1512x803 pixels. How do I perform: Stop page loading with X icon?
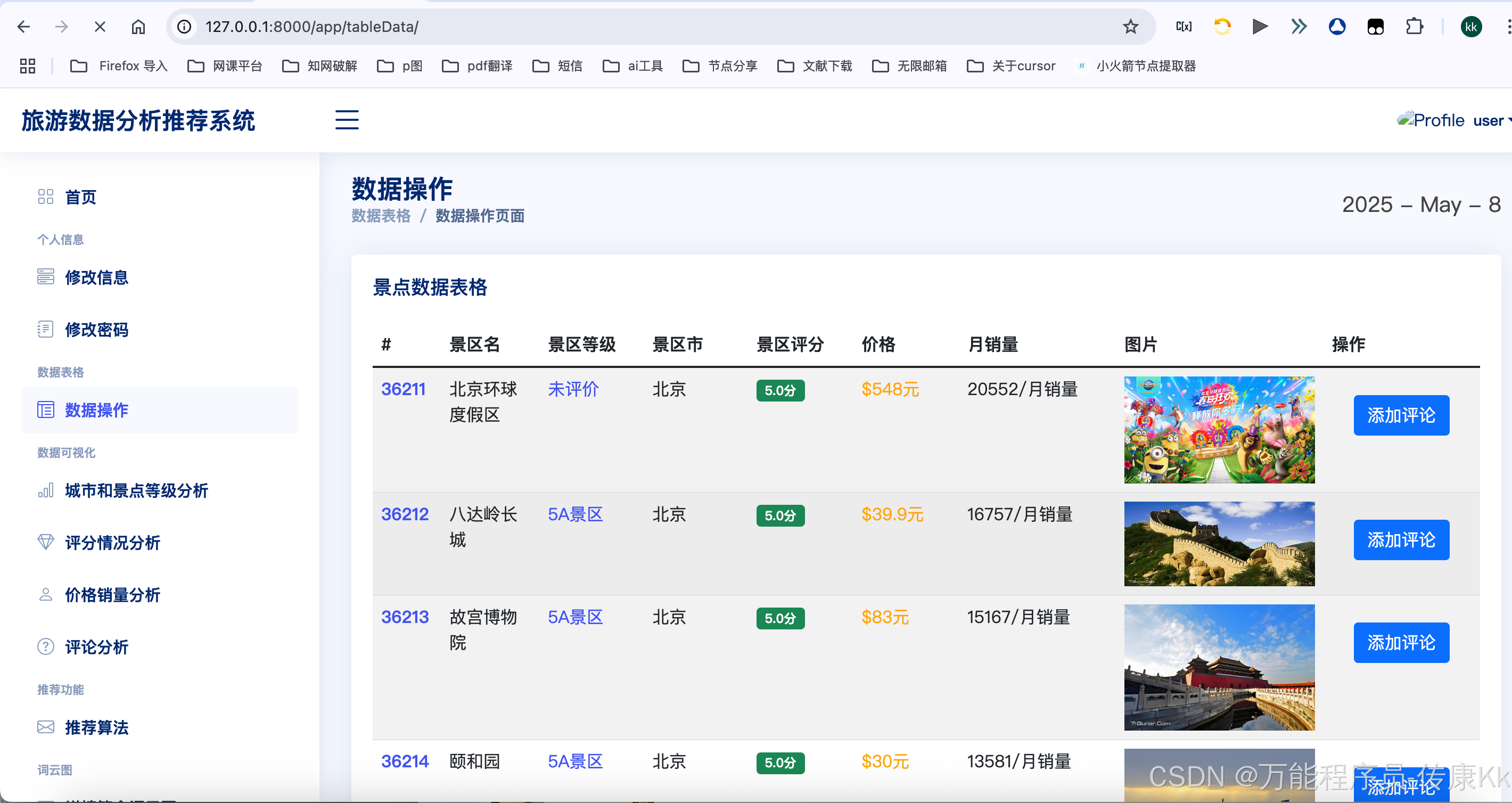pos(100,27)
